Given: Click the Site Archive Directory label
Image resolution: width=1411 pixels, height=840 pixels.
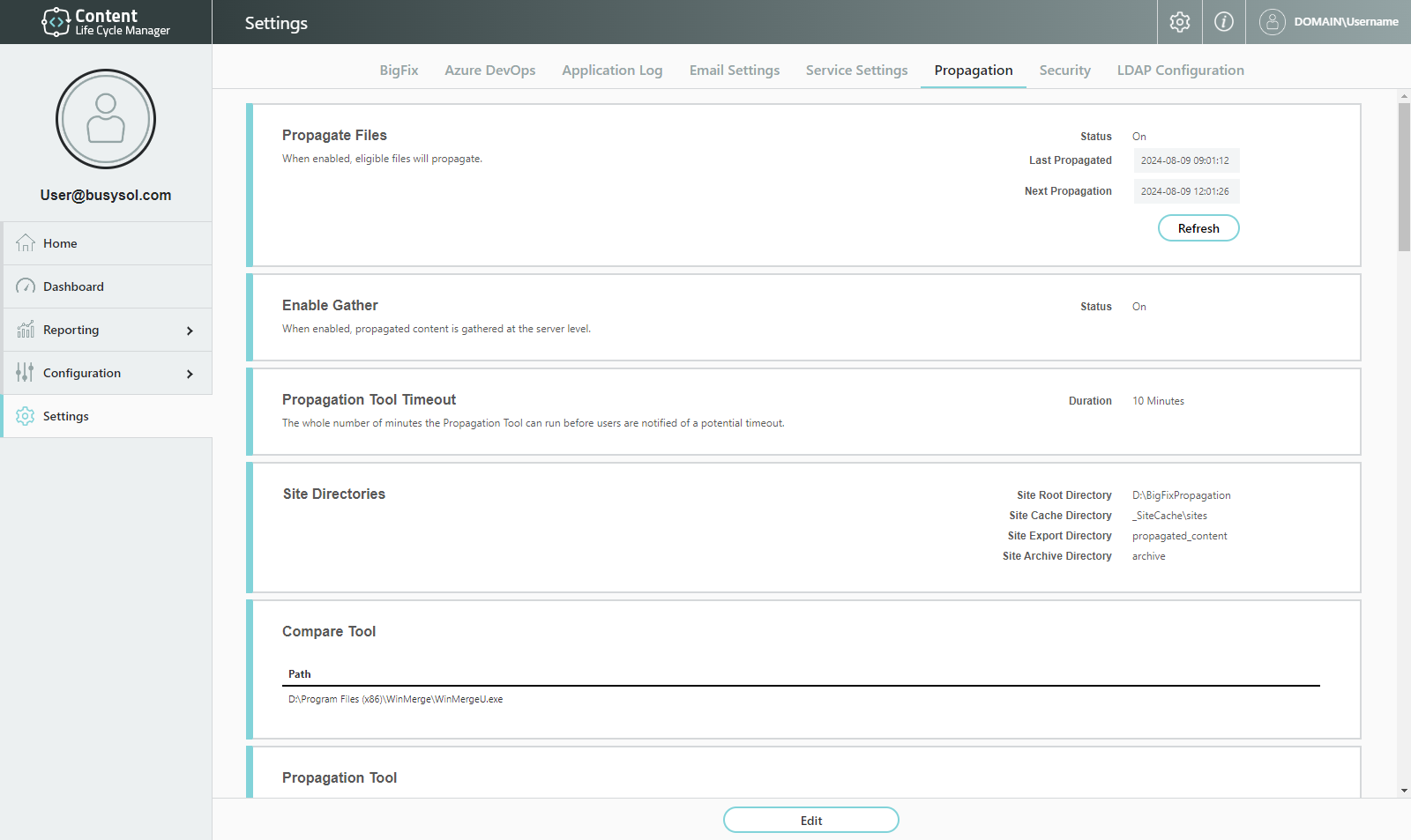Looking at the screenshot, I should (1057, 556).
